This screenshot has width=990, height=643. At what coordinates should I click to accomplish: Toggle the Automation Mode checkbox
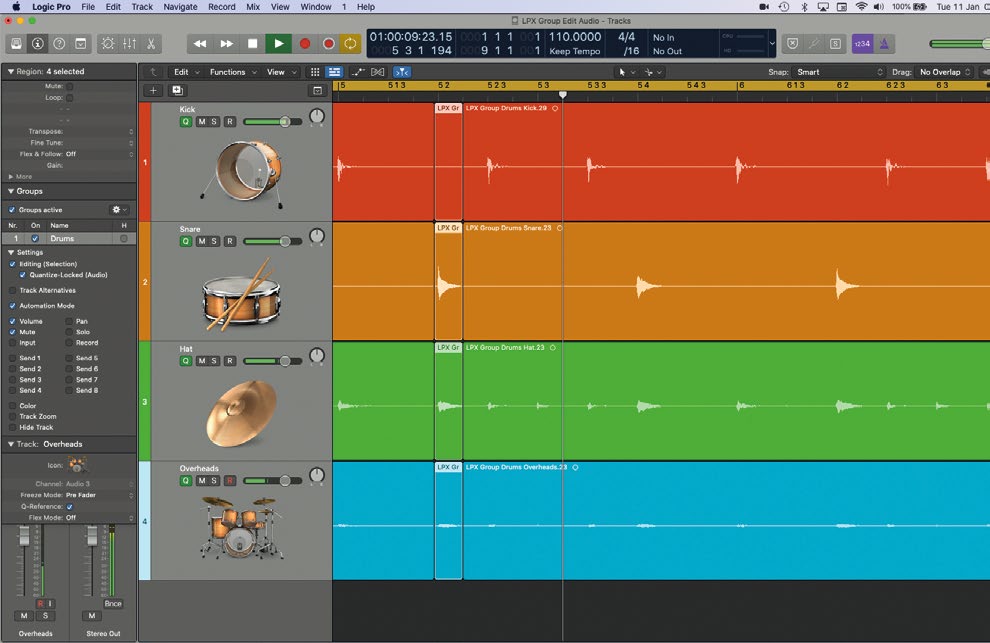[12, 306]
